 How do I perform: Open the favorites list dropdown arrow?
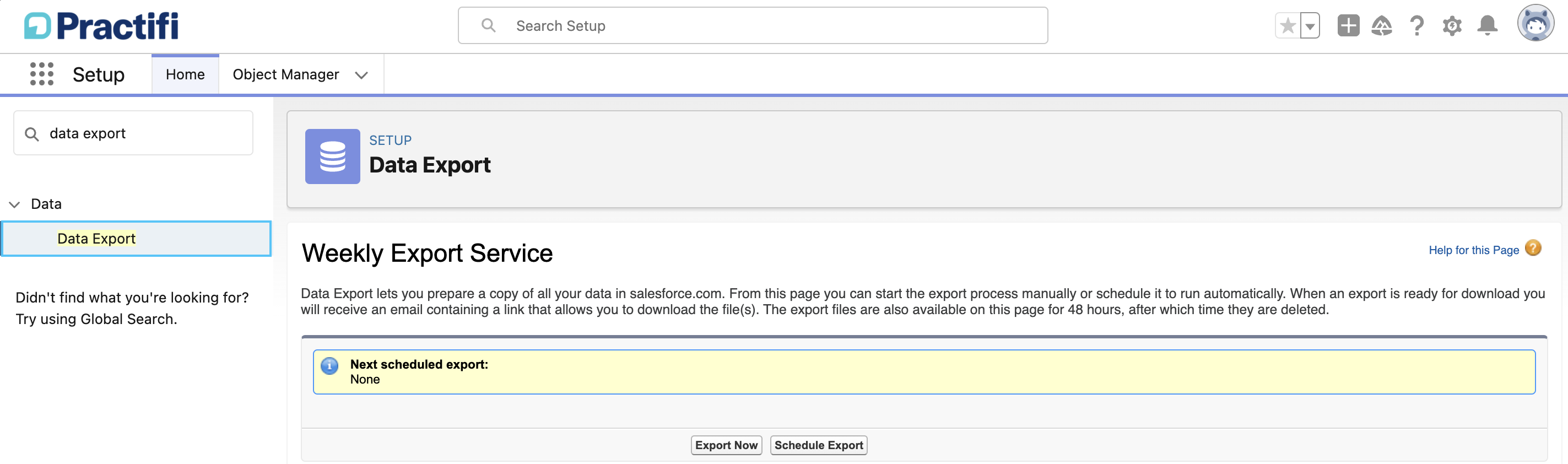coord(1310,26)
